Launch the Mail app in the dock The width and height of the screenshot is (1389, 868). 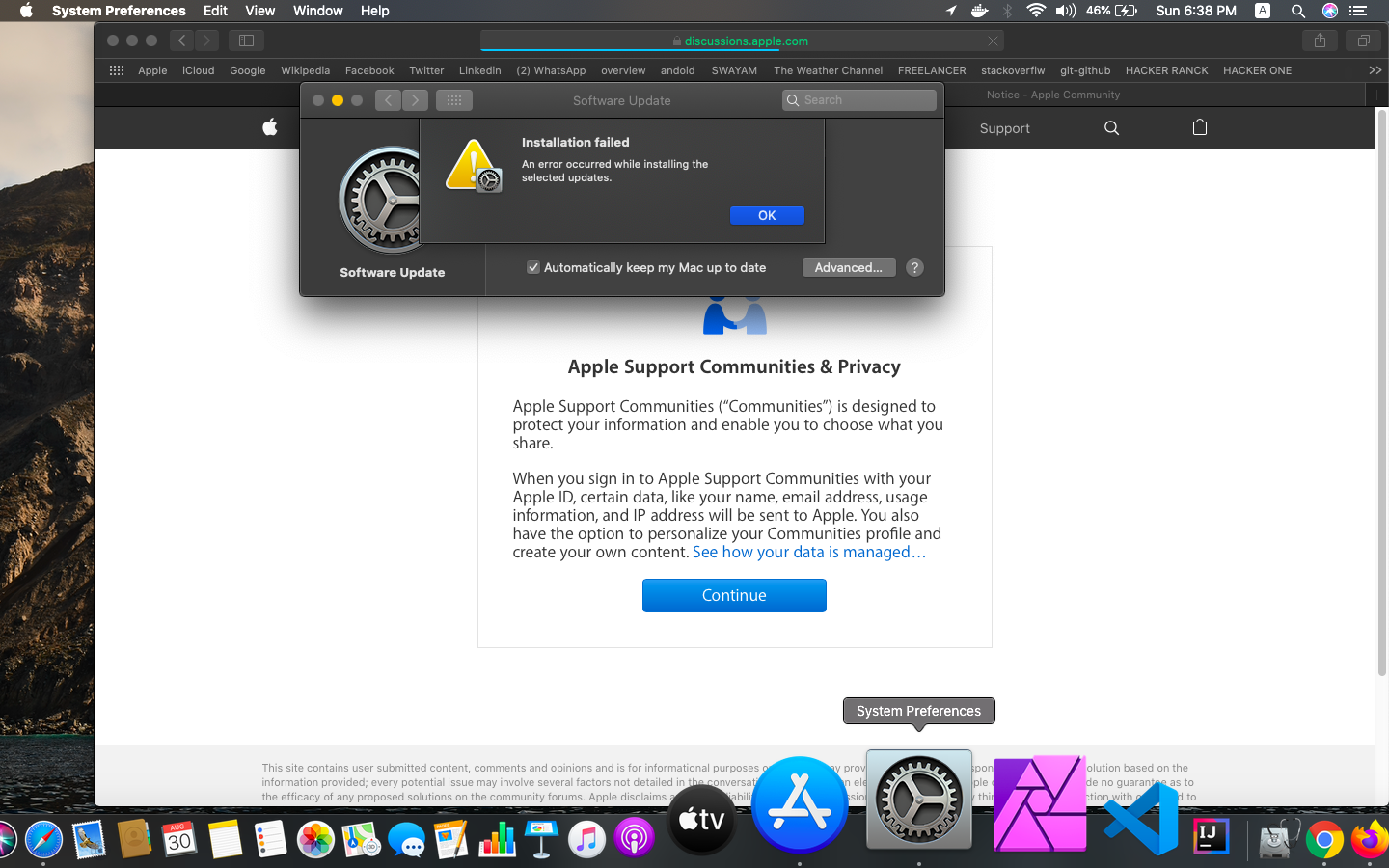click(89, 840)
